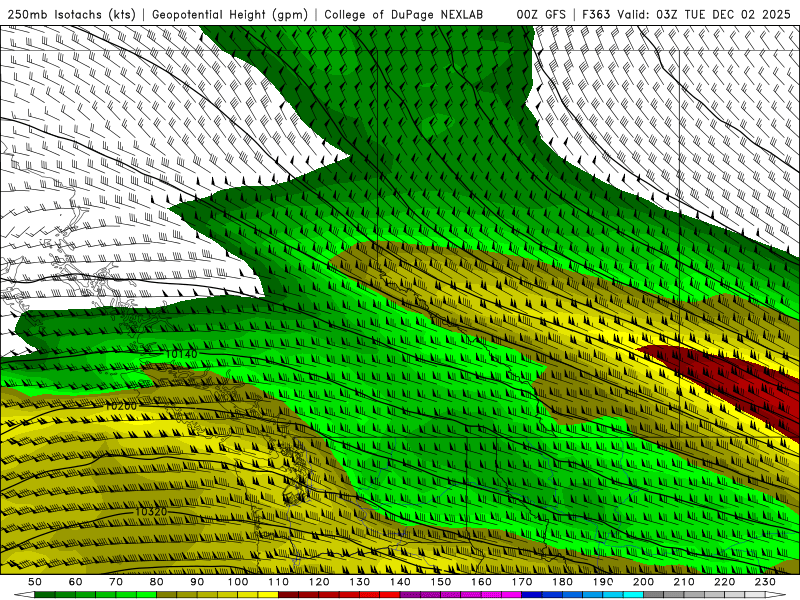The width and height of the screenshot is (800, 600).
Task: Select the 110 knots scale label
Action: (279, 582)
